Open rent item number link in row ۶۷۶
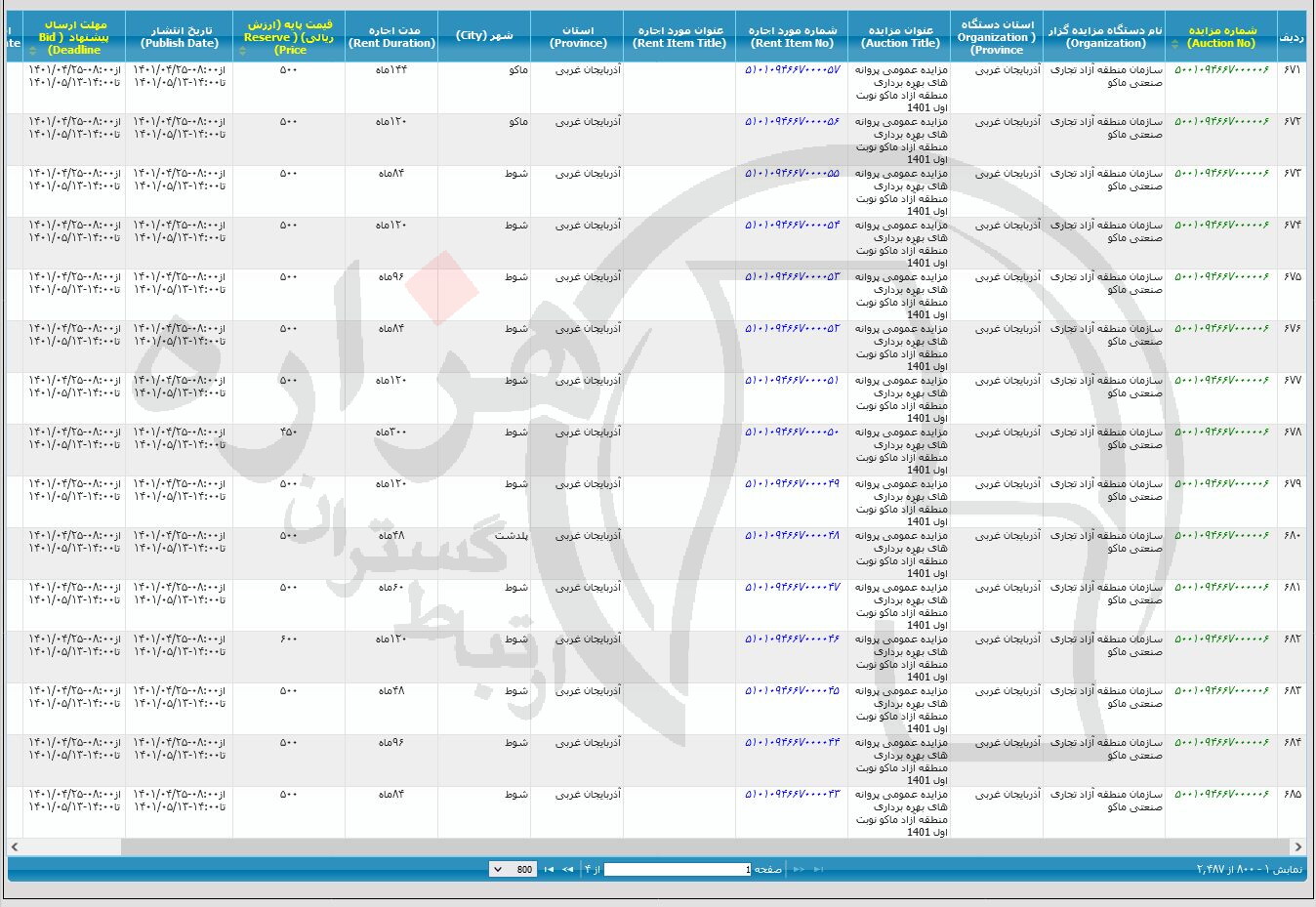Viewport: 1316px width, 907px height. pos(792,329)
